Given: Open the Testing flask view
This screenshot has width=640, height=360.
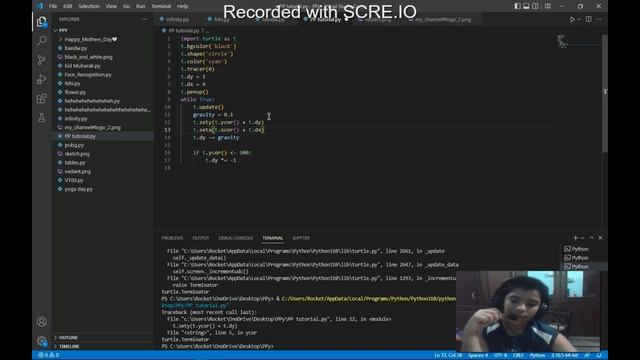Looking at the screenshot, I should click(42, 118).
